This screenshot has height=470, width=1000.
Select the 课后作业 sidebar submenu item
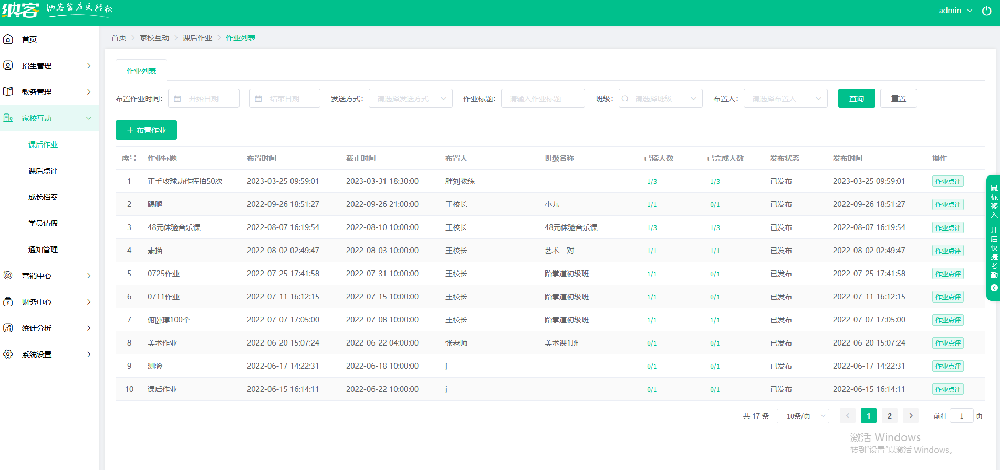pyautogui.click(x=43, y=145)
